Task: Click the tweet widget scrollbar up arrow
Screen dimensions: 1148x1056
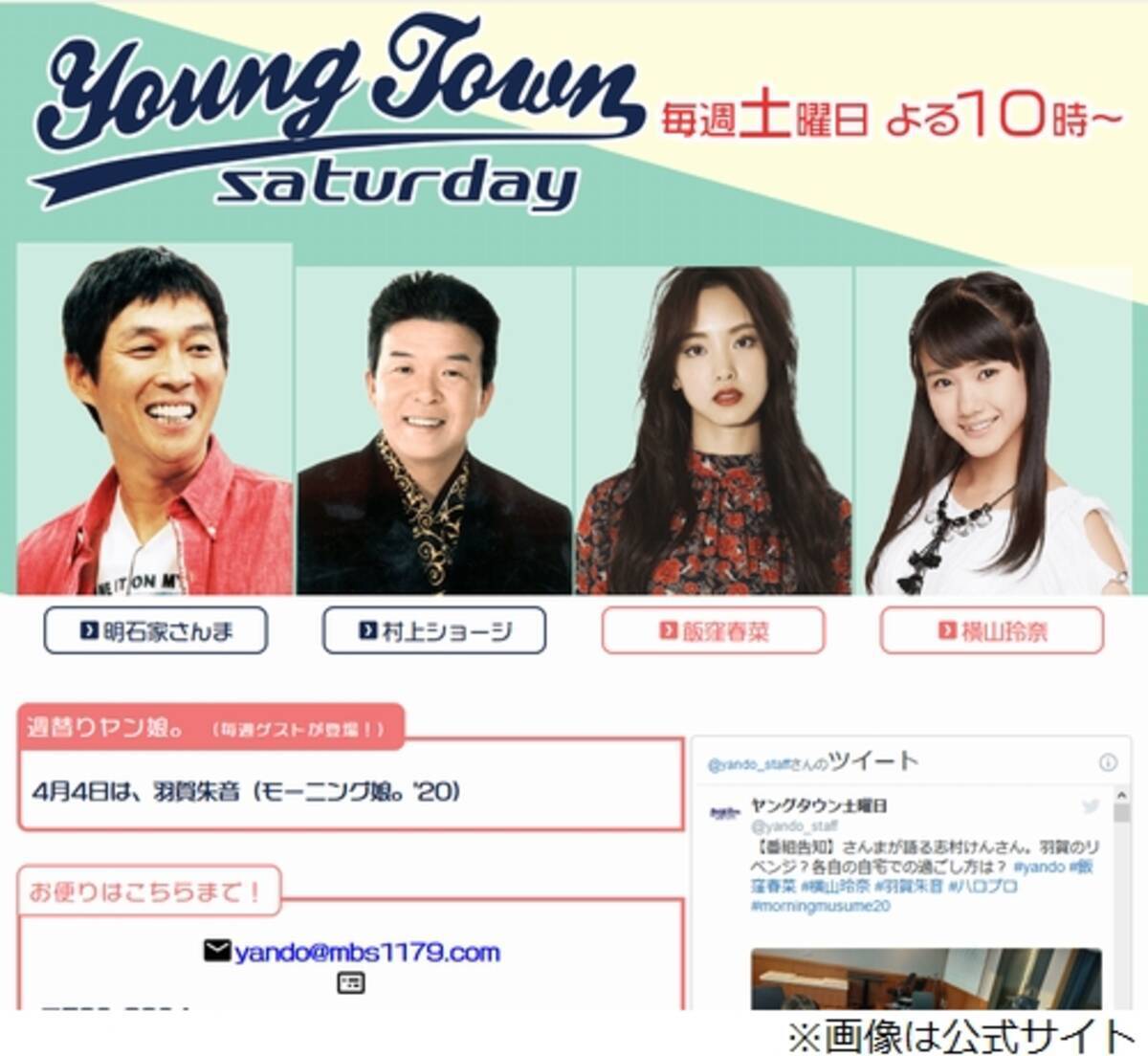Action: [x=1122, y=796]
